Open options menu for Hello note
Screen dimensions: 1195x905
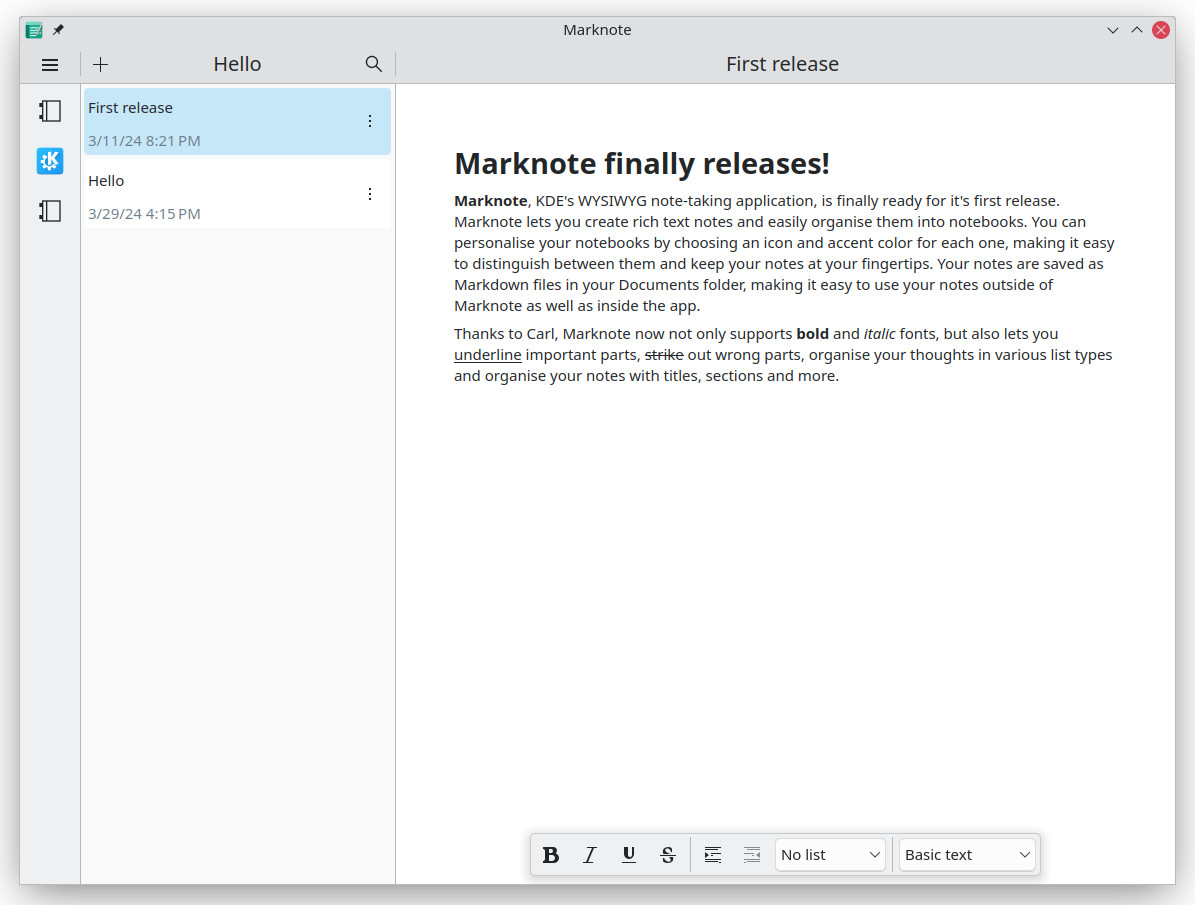click(x=370, y=194)
